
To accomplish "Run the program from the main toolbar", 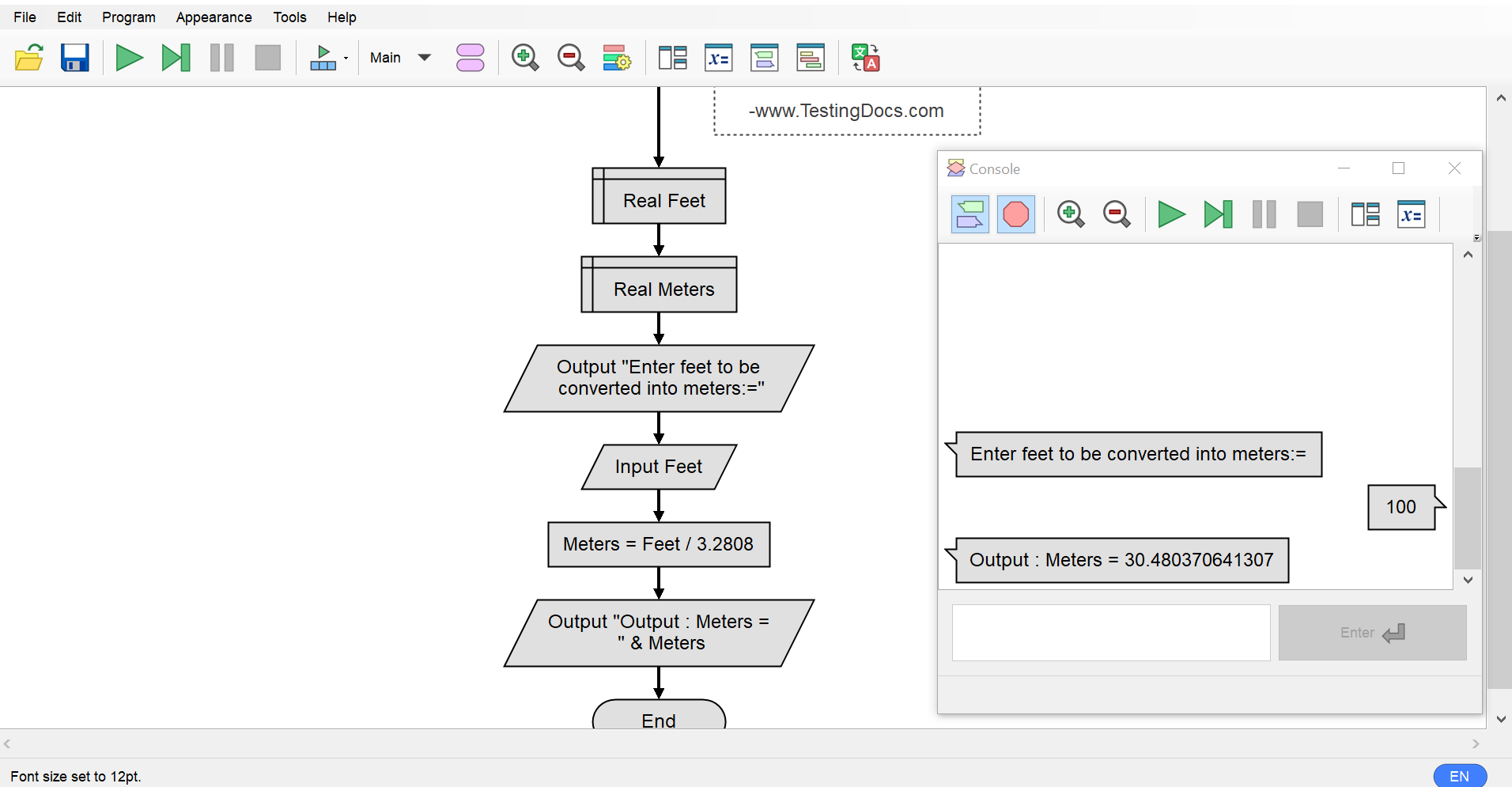I will [x=129, y=58].
